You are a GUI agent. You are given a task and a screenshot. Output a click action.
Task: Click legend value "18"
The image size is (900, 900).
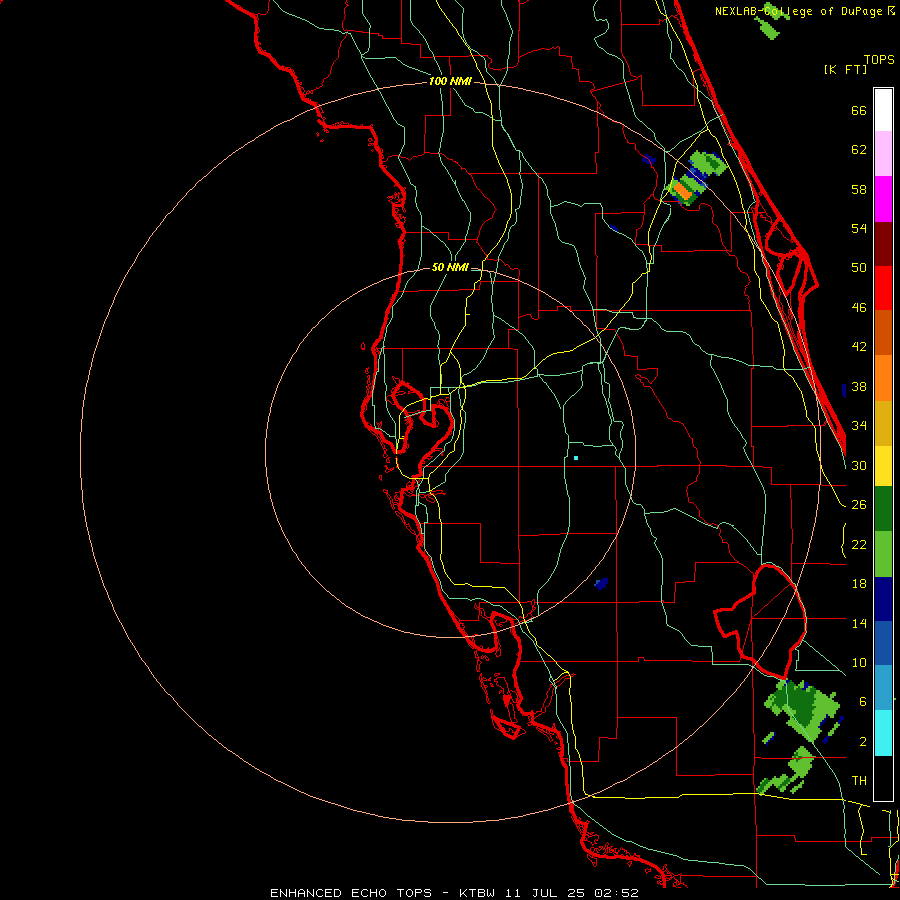point(859,584)
